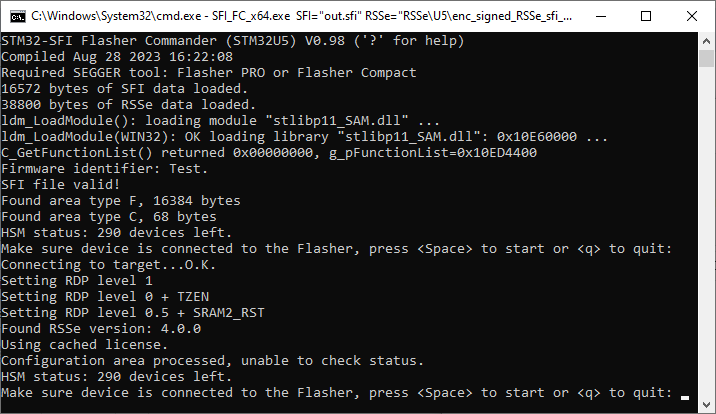
Task: Click the first 'HSM status: 290 devices left' line
Action: (x=116, y=233)
